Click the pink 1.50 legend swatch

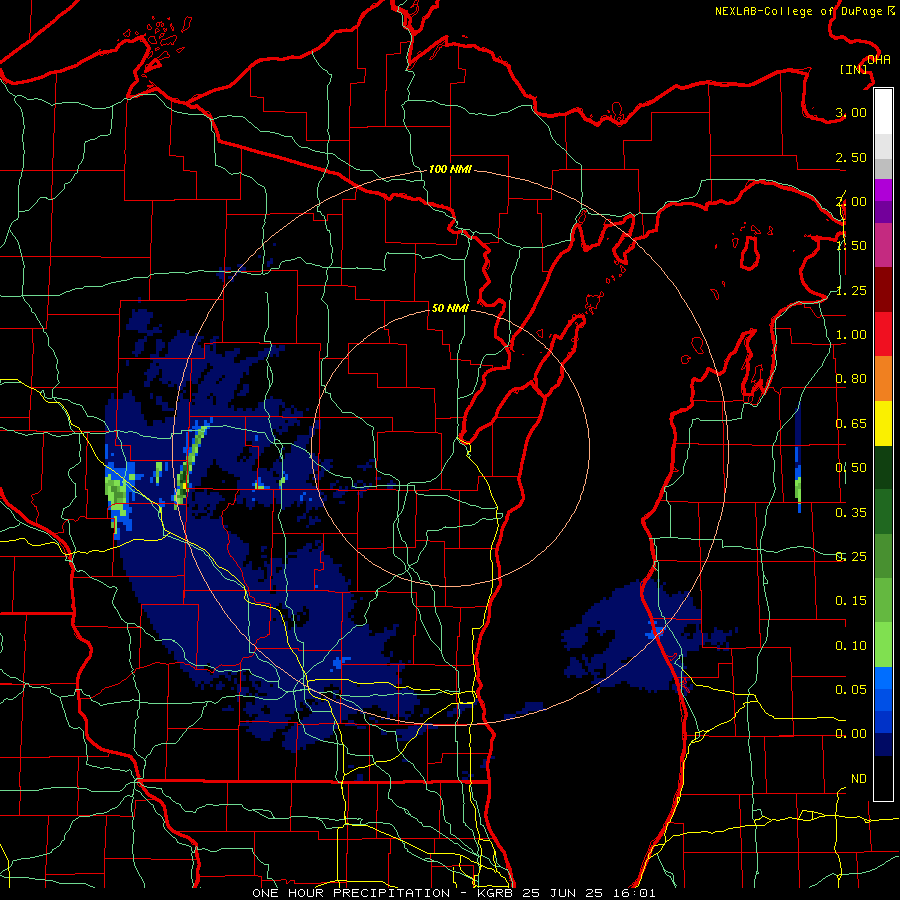pyautogui.click(x=883, y=245)
